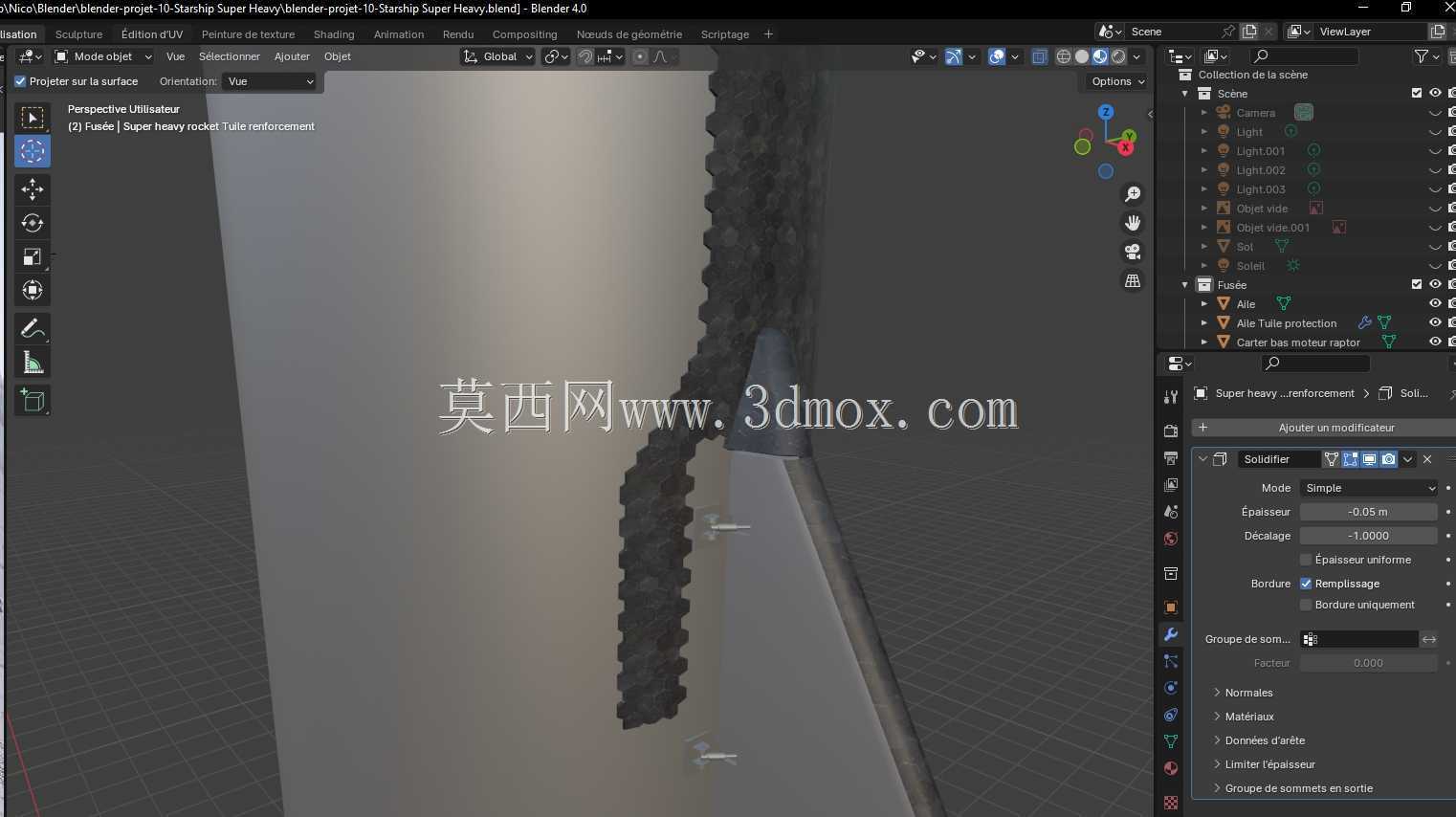Click the Épaisseur value field

tap(1368, 512)
